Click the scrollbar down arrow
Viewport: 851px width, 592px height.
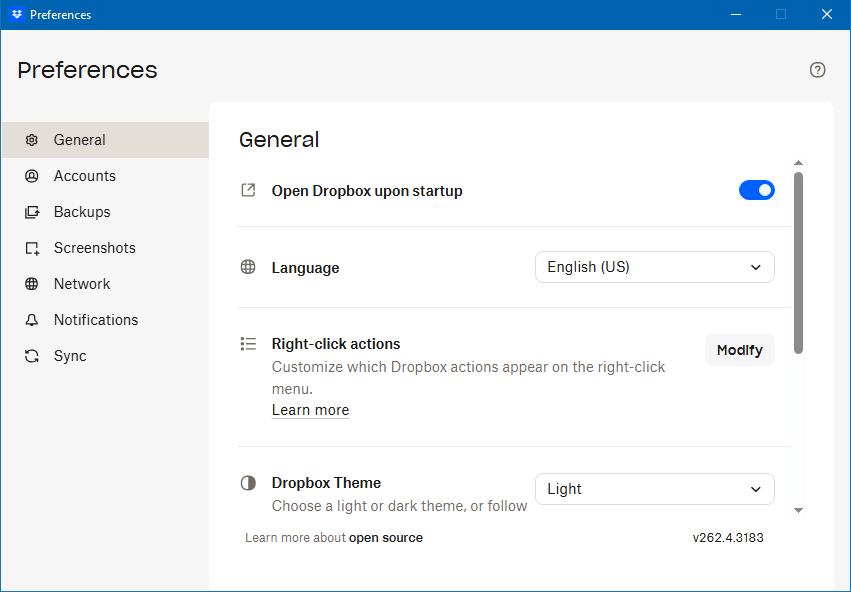pos(798,510)
